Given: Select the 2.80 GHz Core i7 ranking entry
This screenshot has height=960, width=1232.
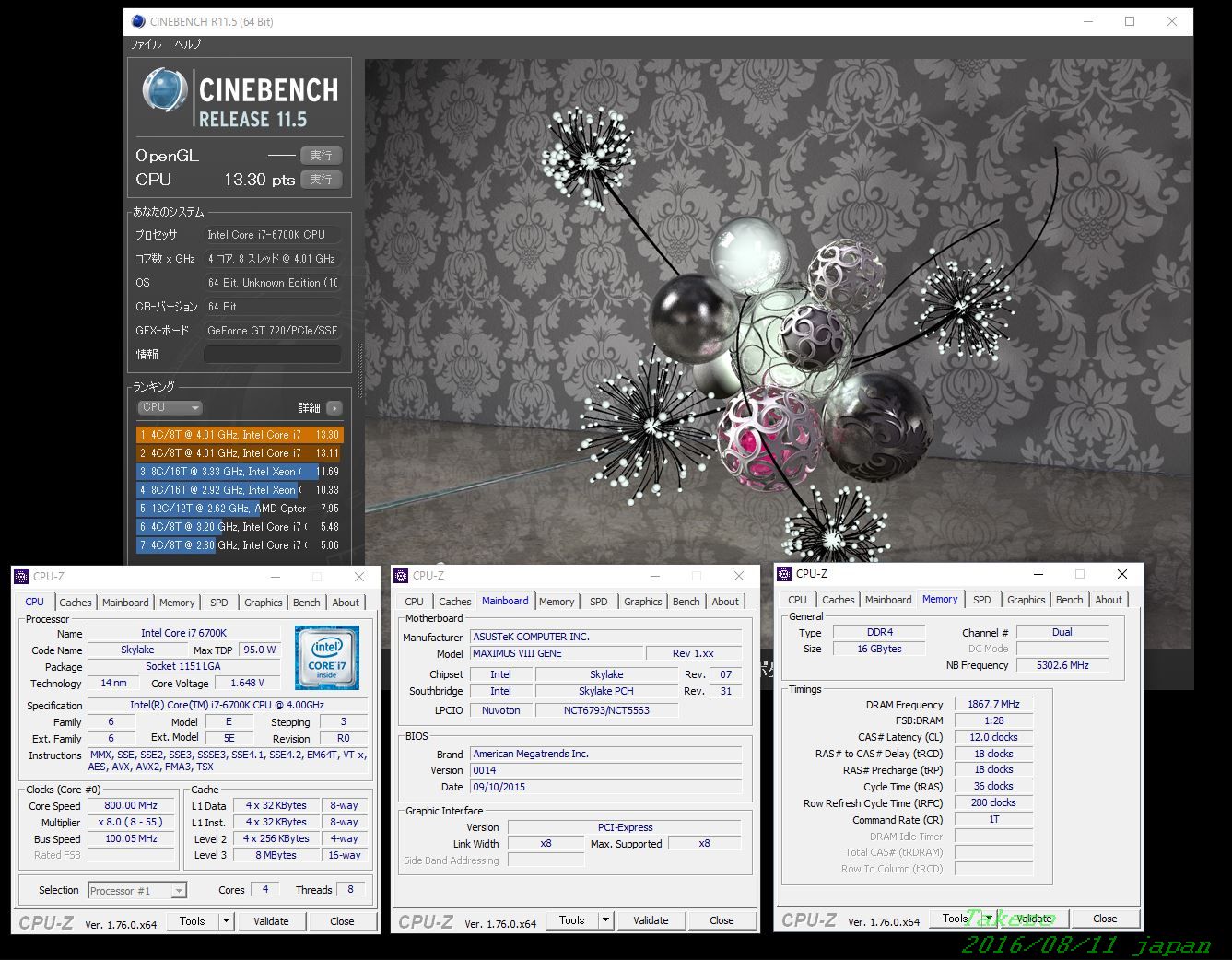Looking at the screenshot, I should point(239,545).
